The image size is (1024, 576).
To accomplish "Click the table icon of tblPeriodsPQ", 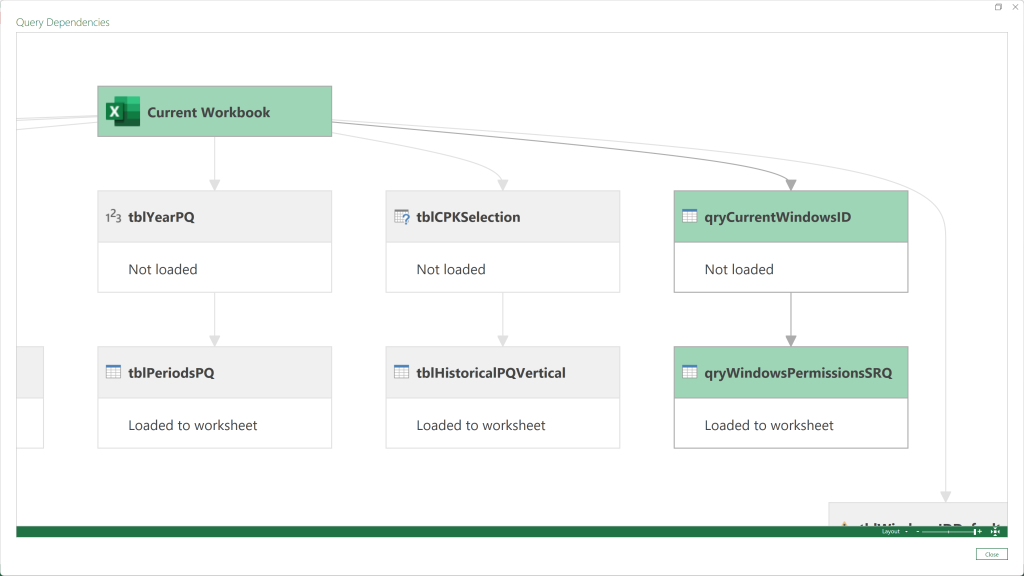I will 113,372.
